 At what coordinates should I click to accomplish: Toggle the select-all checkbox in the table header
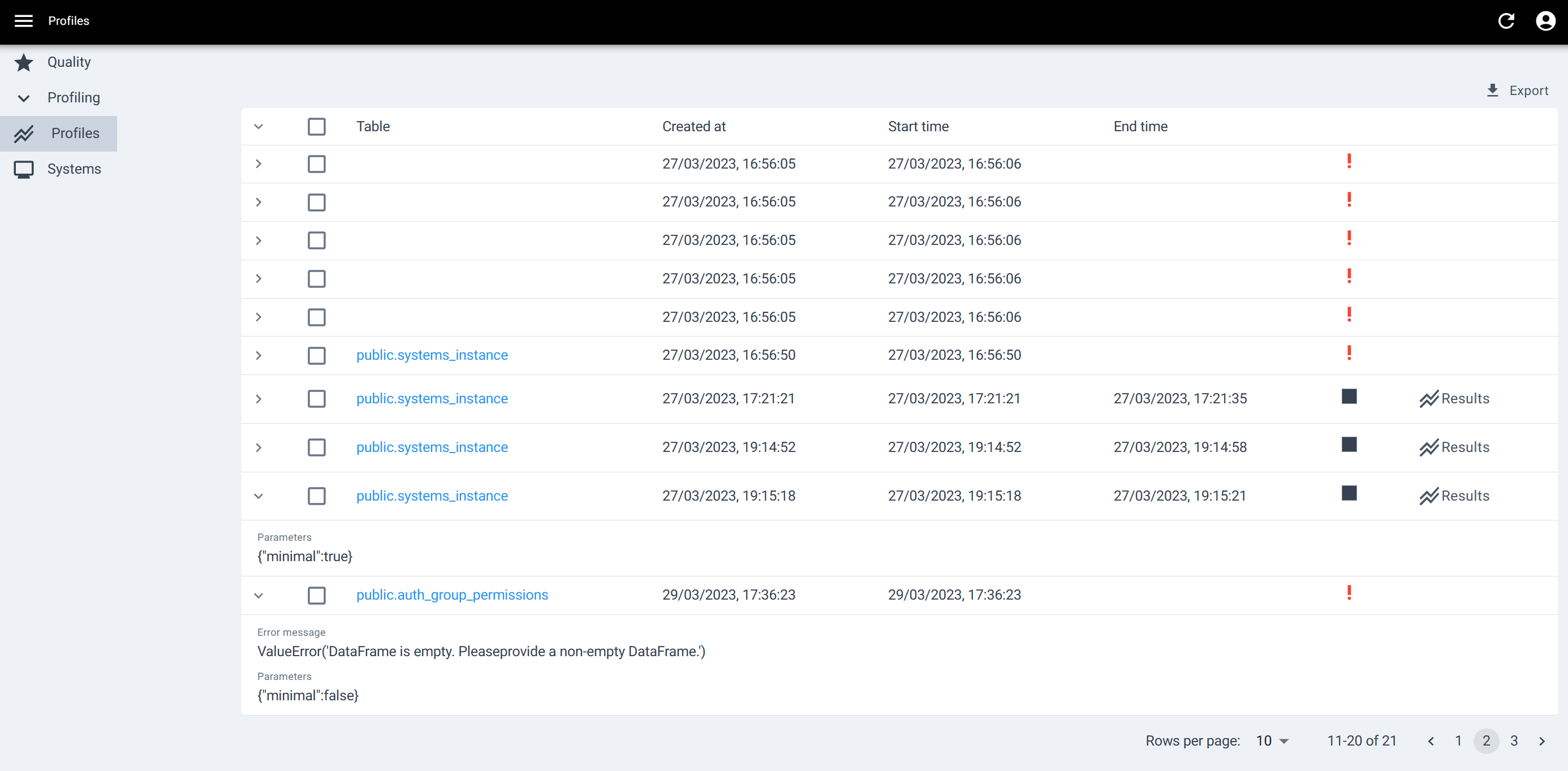tap(317, 127)
